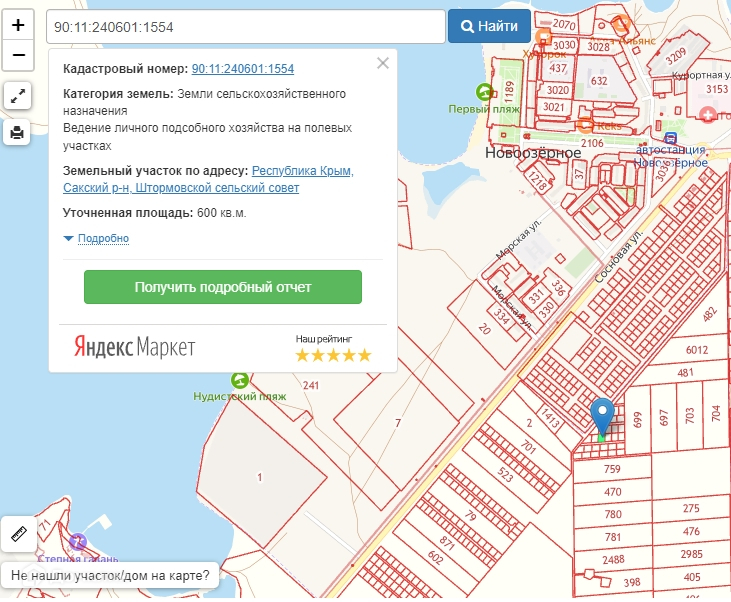Image resolution: width=731 pixels, height=602 pixels.
Task: Select parcel number 476
Action: point(691,531)
